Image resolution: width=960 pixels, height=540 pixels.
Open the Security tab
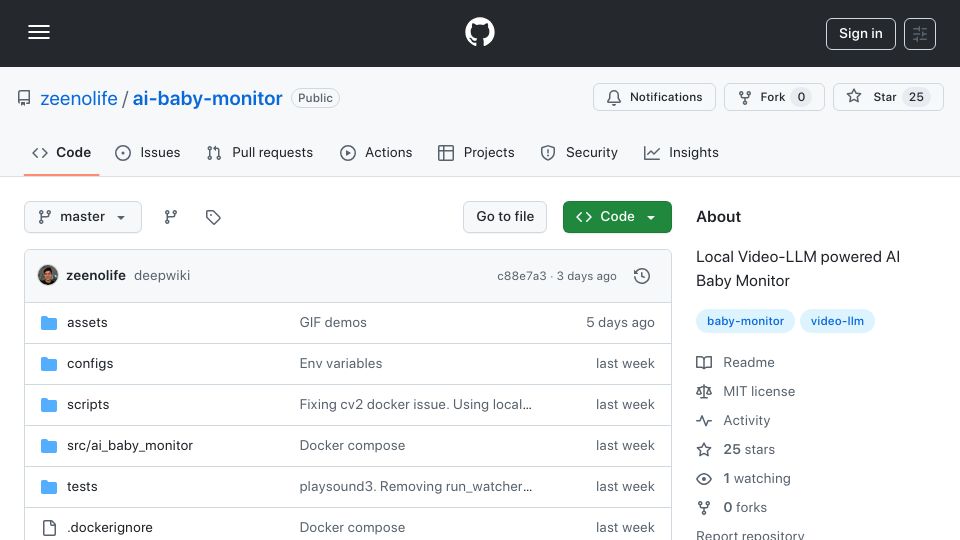[579, 152]
